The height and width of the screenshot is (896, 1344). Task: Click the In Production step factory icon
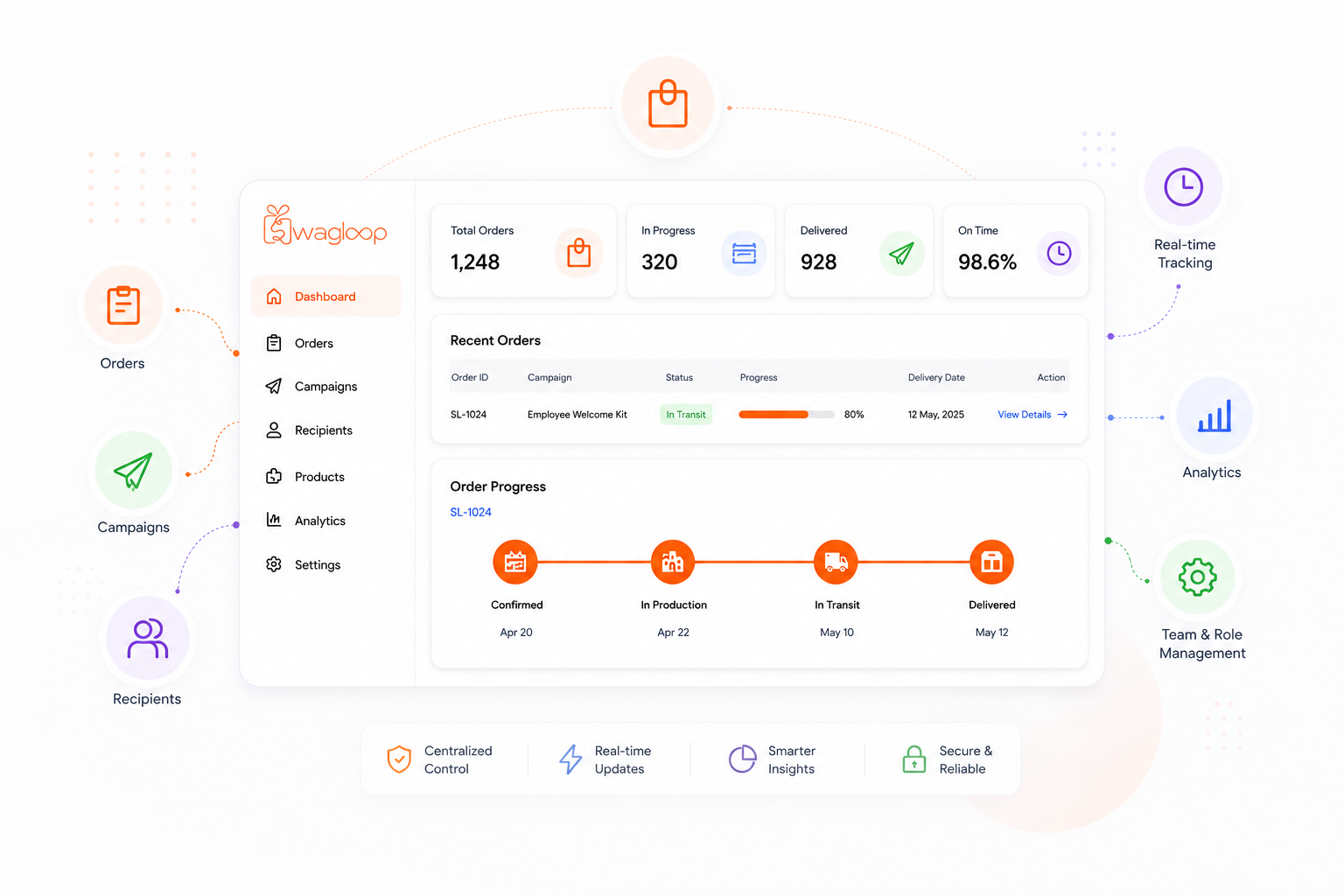click(673, 562)
